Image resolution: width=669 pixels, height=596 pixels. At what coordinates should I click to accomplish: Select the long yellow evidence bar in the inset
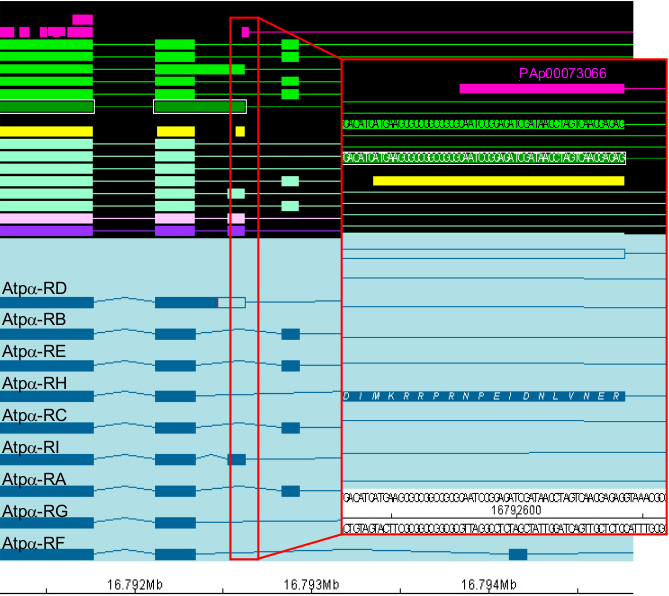tap(498, 181)
